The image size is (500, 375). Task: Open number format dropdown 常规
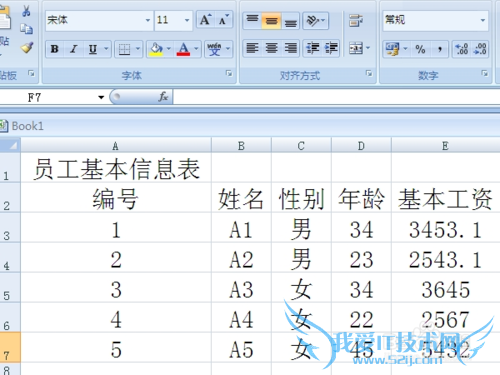click(x=483, y=20)
